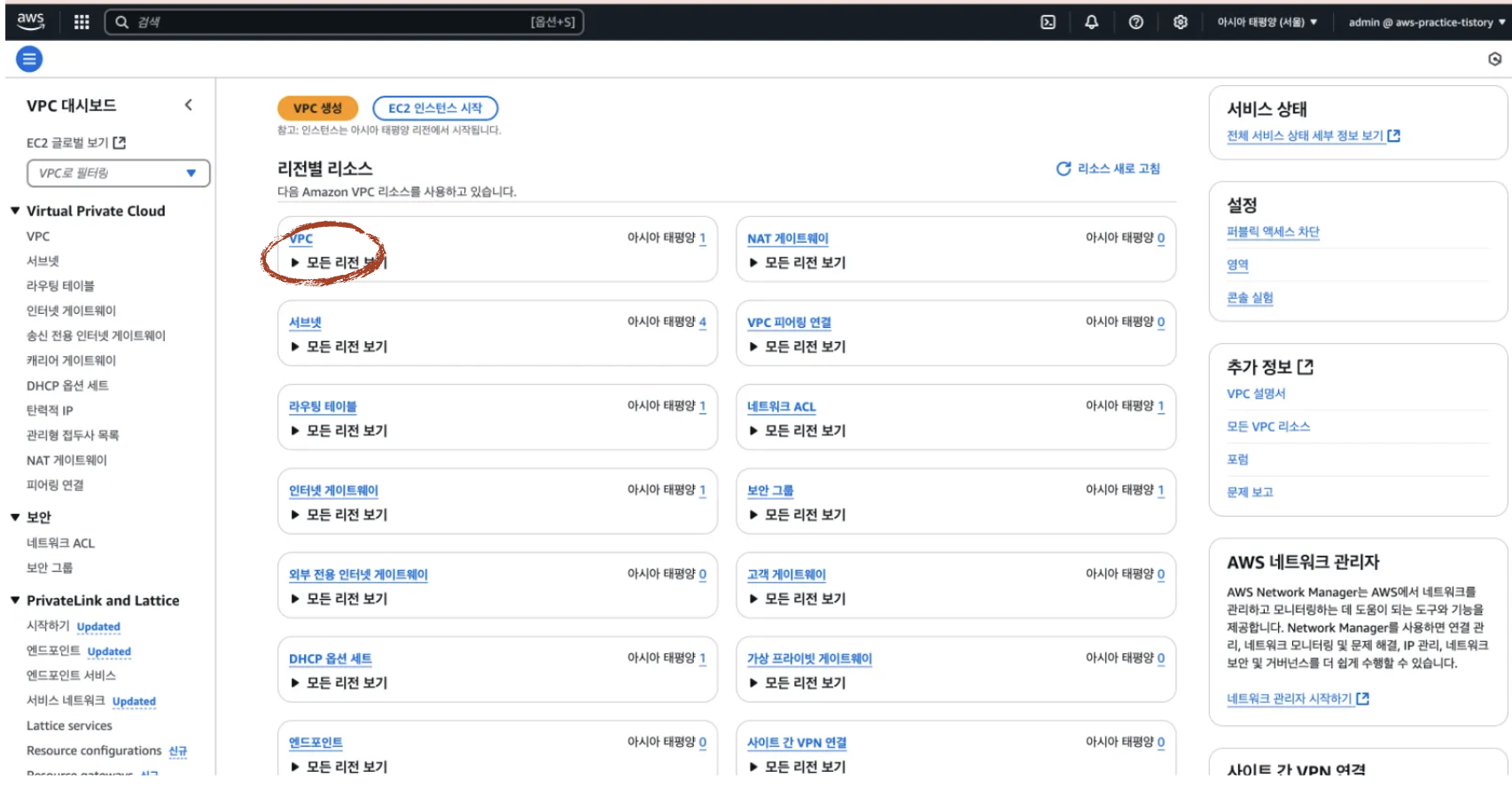Open 캐리어 게이트웨이 in the sidebar
The width and height of the screenshot is (1512, 787).
pos(71,361)
